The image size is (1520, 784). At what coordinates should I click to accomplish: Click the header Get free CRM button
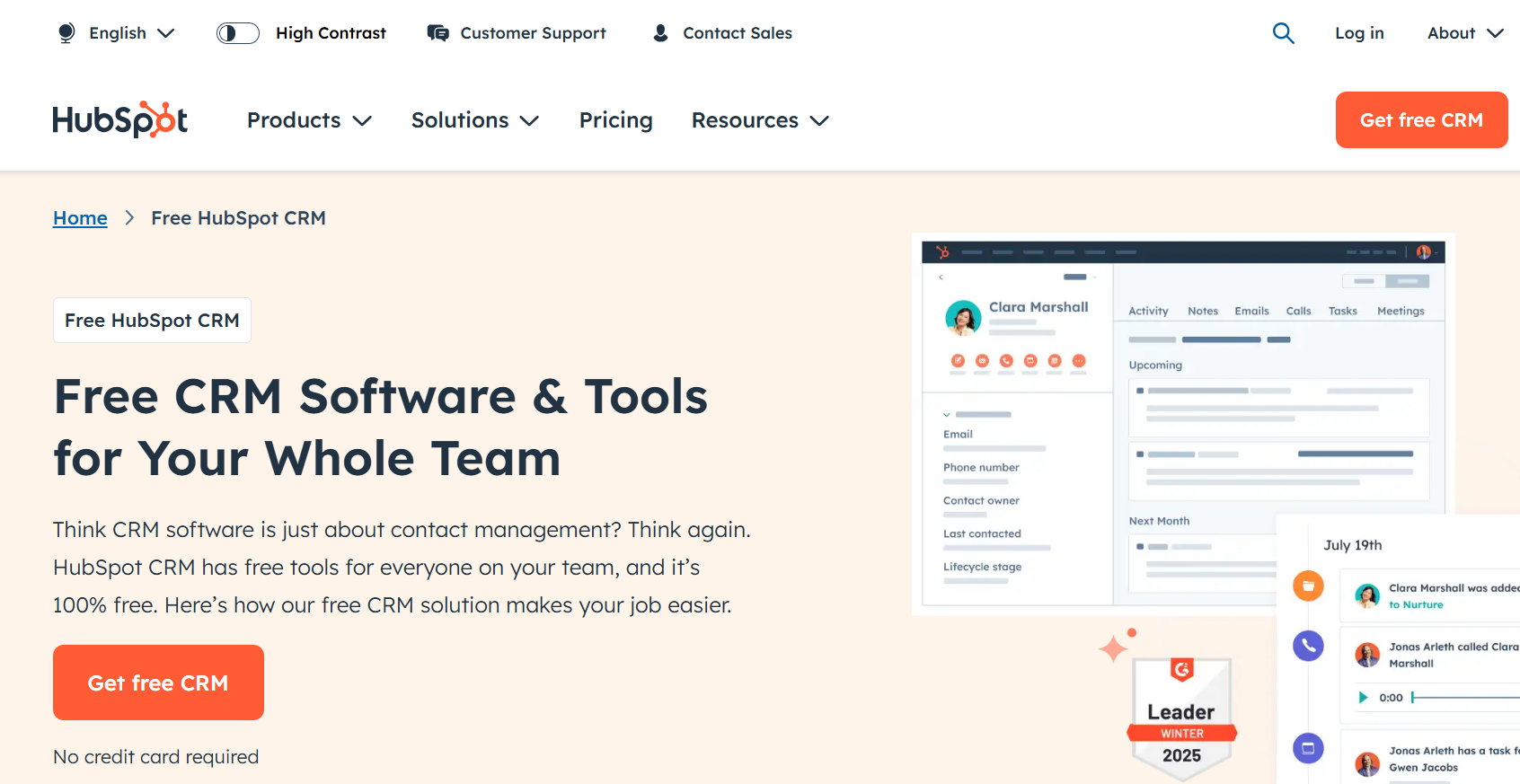point(1421,119)
